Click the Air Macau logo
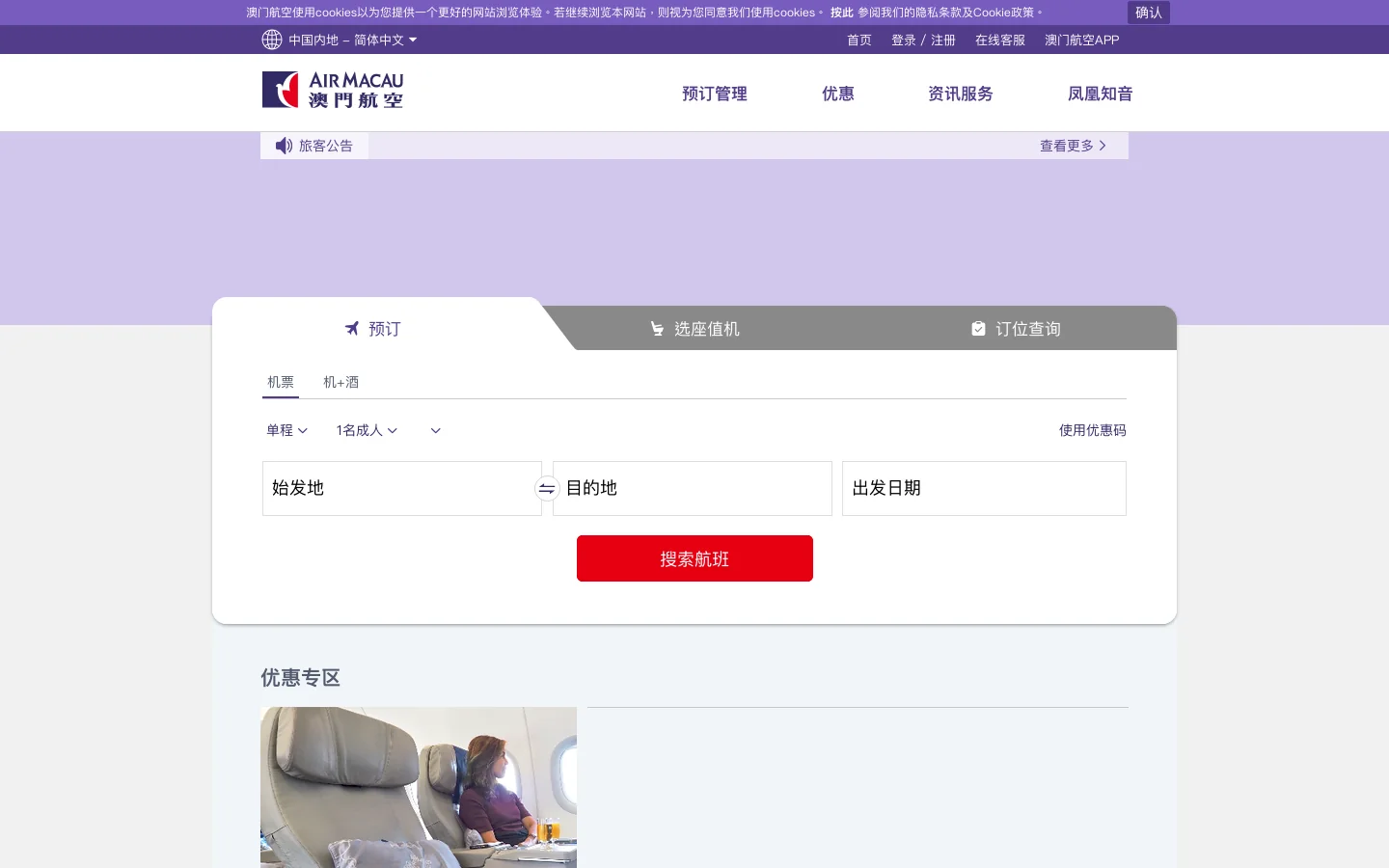Viewport: 1389px width, 868px height. click(x=333, y=90)
